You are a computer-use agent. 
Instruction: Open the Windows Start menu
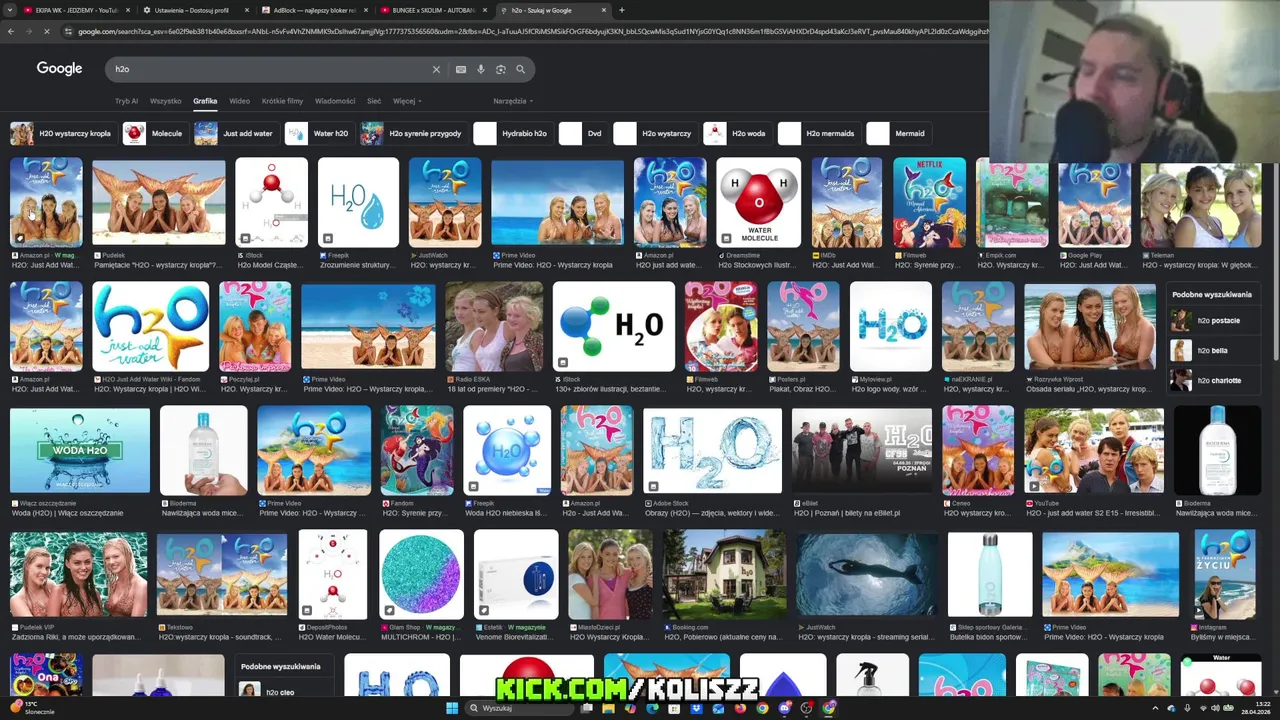pyautogui.click(x=452, y=708)
